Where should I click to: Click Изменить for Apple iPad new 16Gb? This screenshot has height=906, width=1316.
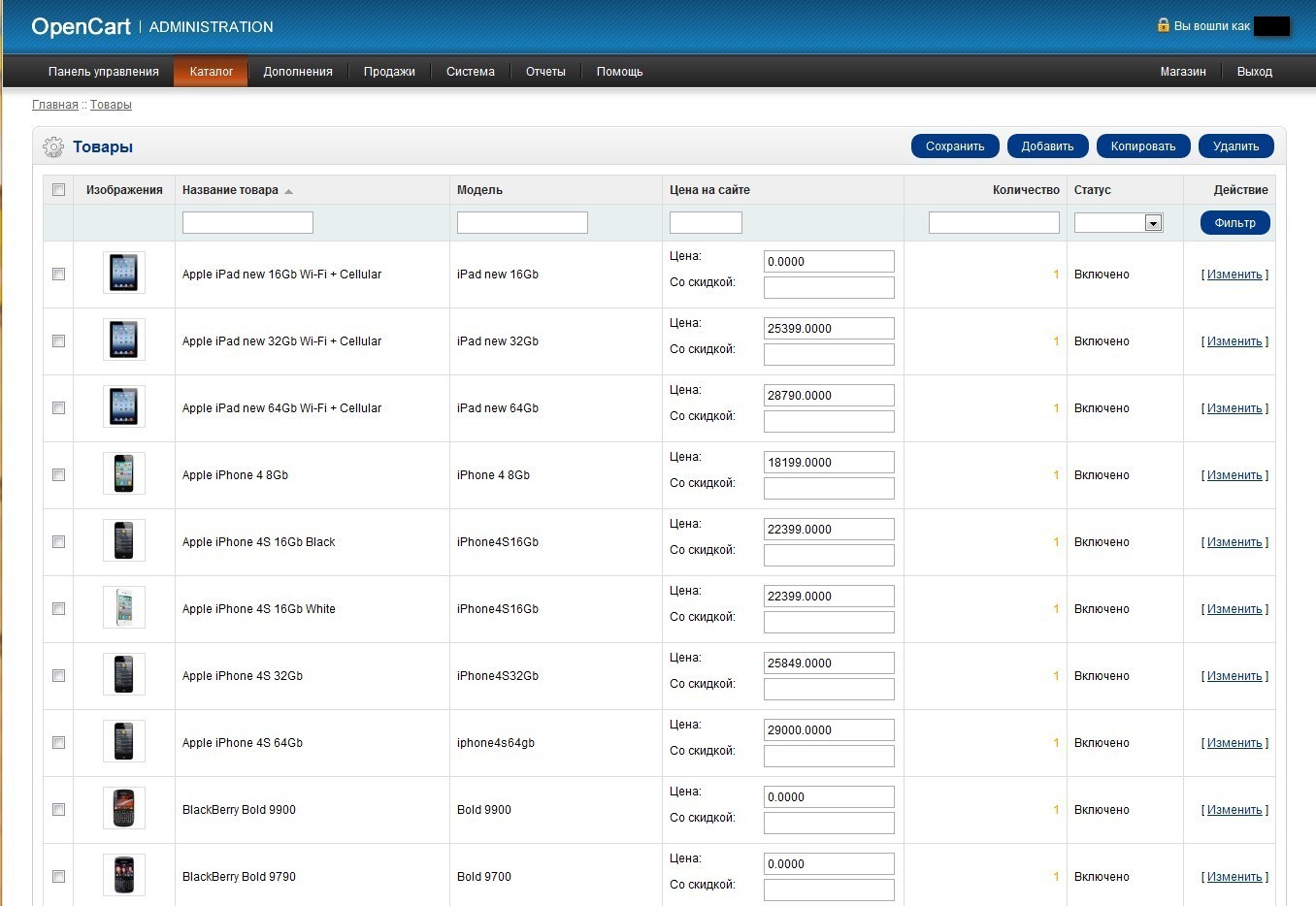pos(1234,275)
